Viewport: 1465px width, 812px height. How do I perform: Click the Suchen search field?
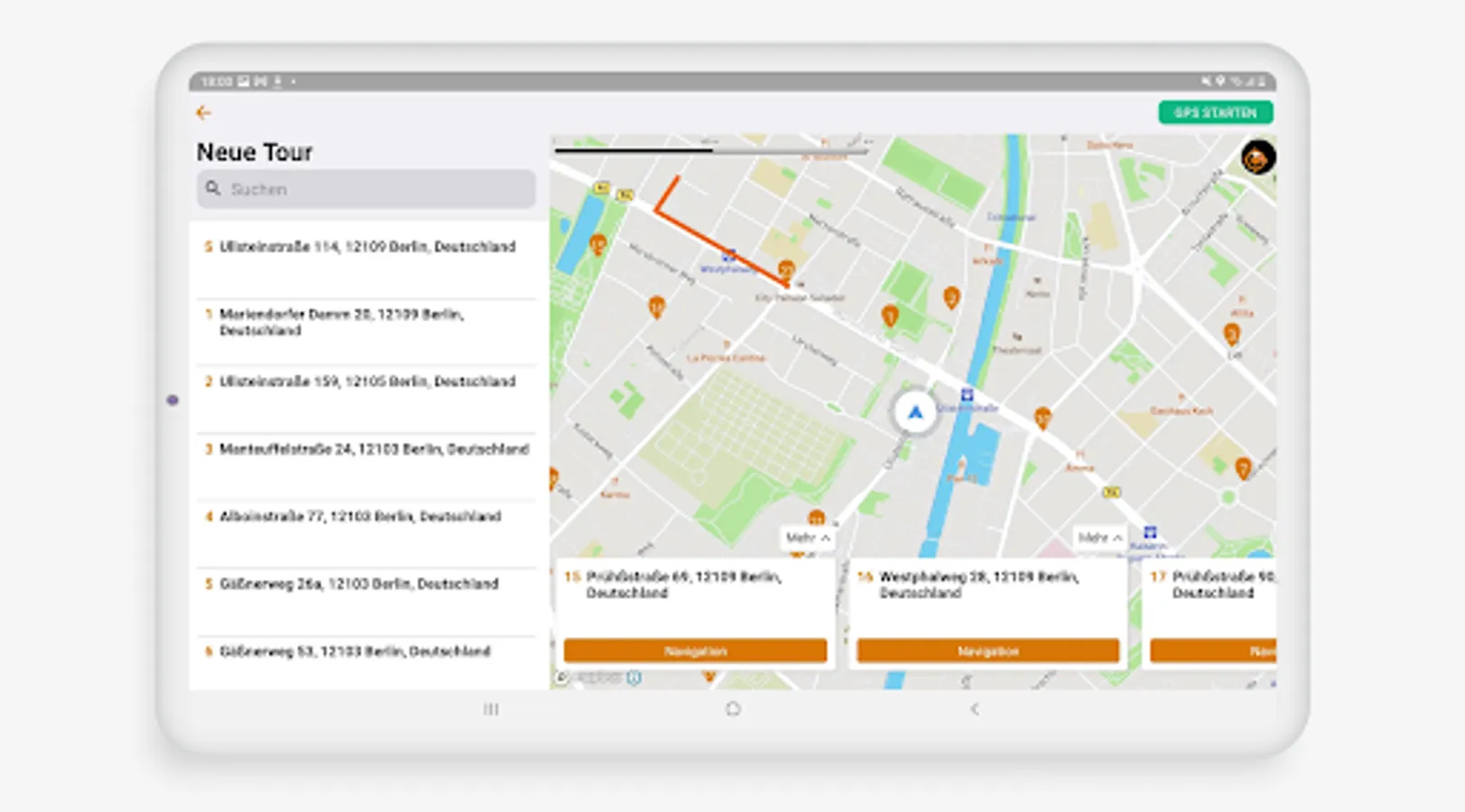[x=366, y=189]
